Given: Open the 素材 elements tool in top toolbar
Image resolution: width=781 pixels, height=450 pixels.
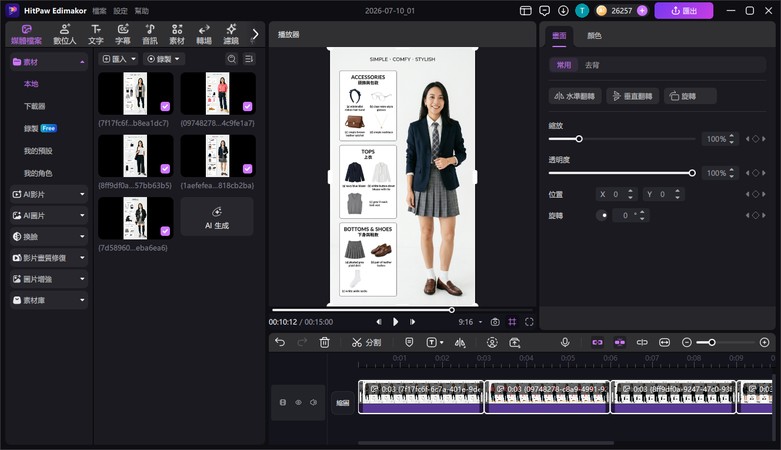Looking at the screenshot, I should [177, 34].
